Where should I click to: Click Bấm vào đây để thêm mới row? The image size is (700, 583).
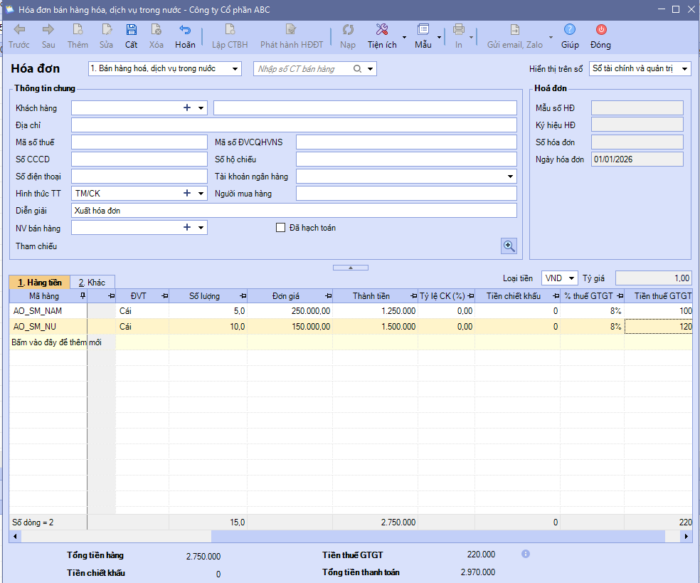tap(58, 342)
